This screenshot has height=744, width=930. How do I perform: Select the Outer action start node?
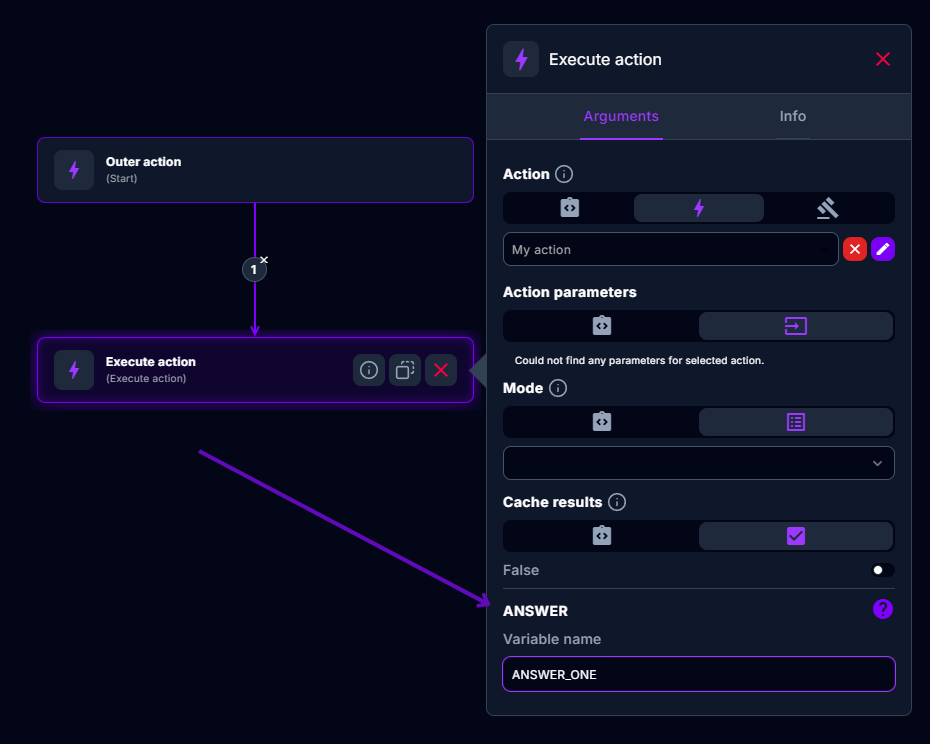[x=255, y=170]
